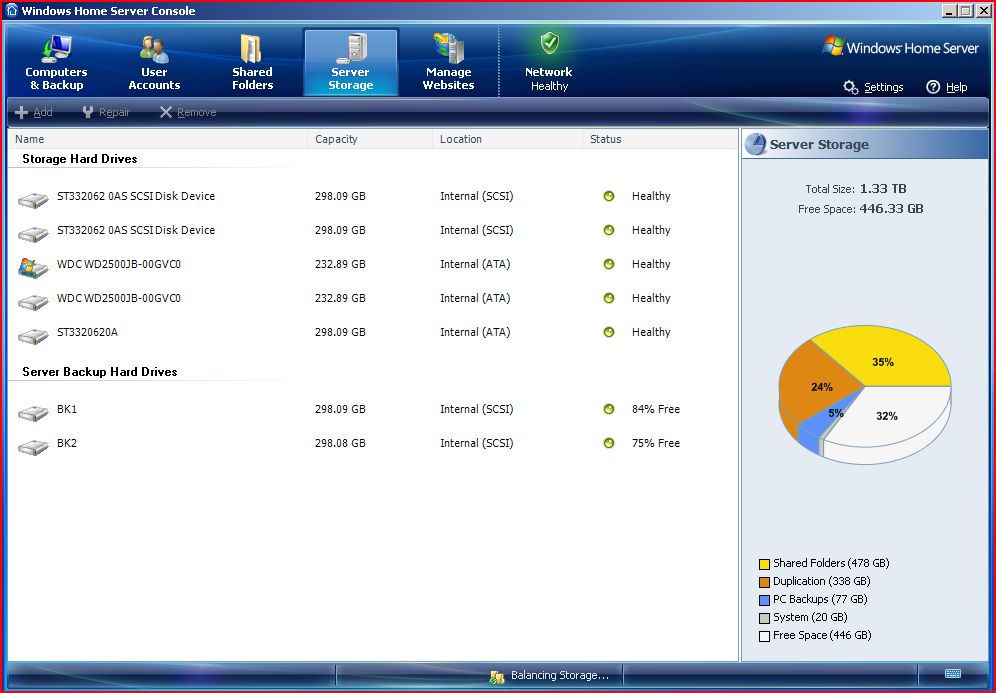The width and height of the screenshot is (996, 693).
Task: Click the Balancing Storage status bar icon
Action: [x=497, y=676]
